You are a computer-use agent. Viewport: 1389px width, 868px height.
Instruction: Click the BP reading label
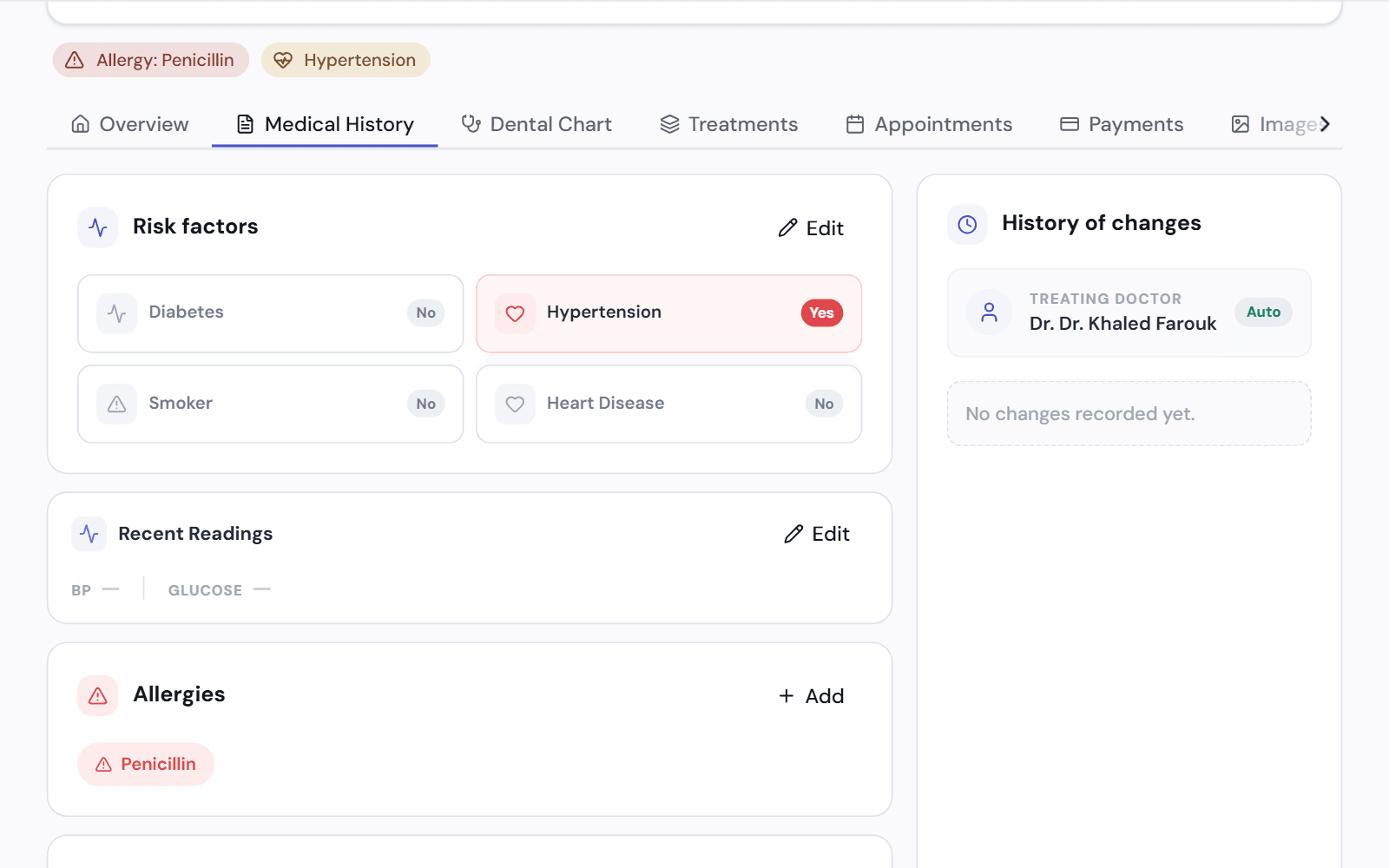tap(82, 590)
